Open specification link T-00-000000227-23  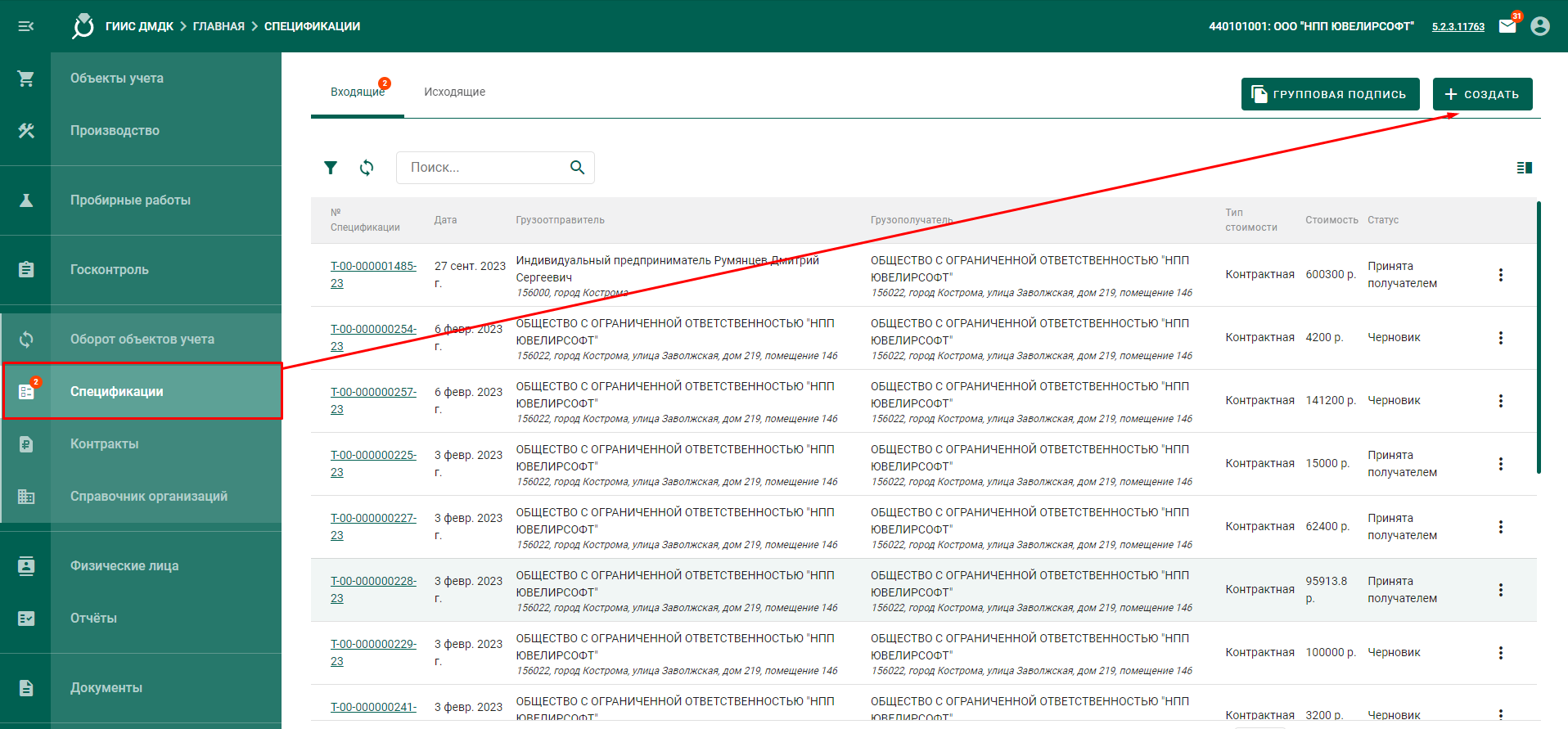click(373, 527)
